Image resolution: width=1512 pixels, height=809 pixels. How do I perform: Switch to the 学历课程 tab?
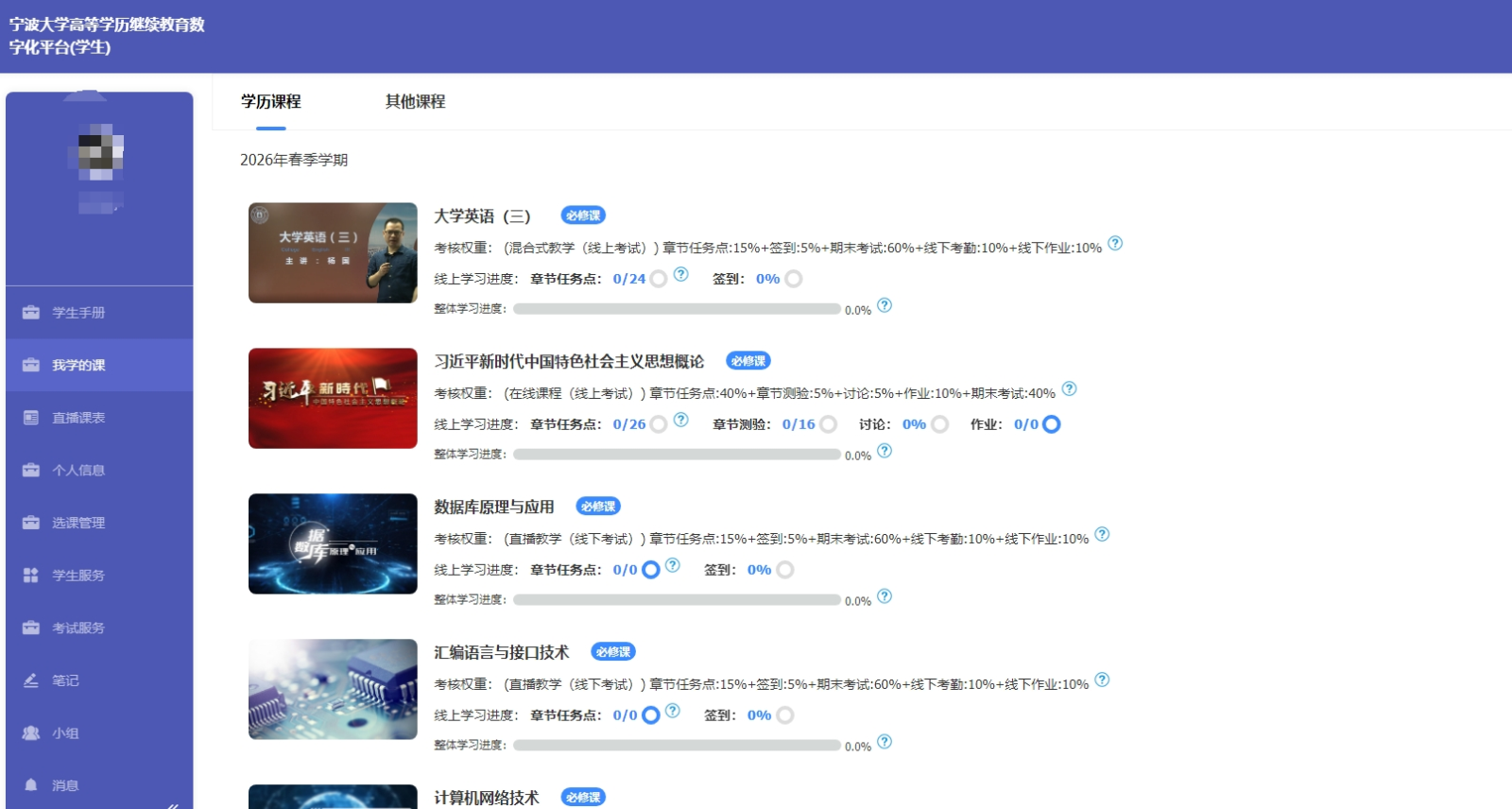(x=271, y=102)
